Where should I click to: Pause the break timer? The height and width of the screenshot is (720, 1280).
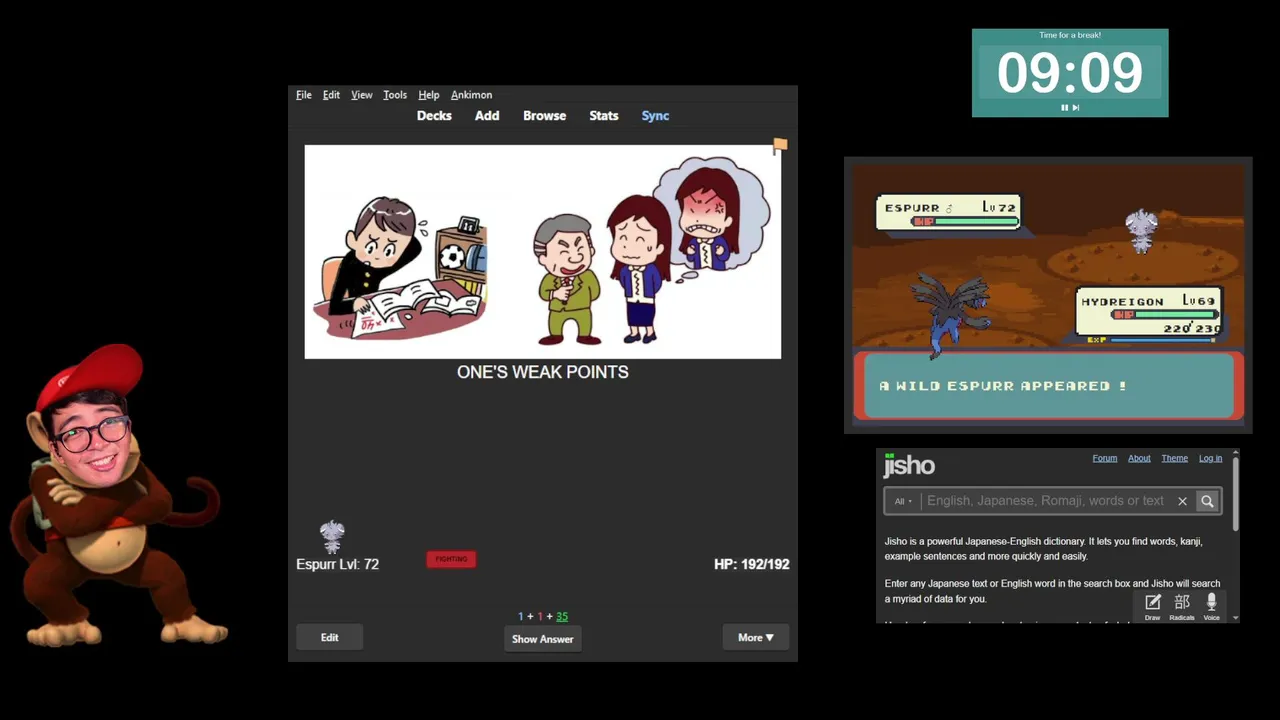tap(1064, 107)
